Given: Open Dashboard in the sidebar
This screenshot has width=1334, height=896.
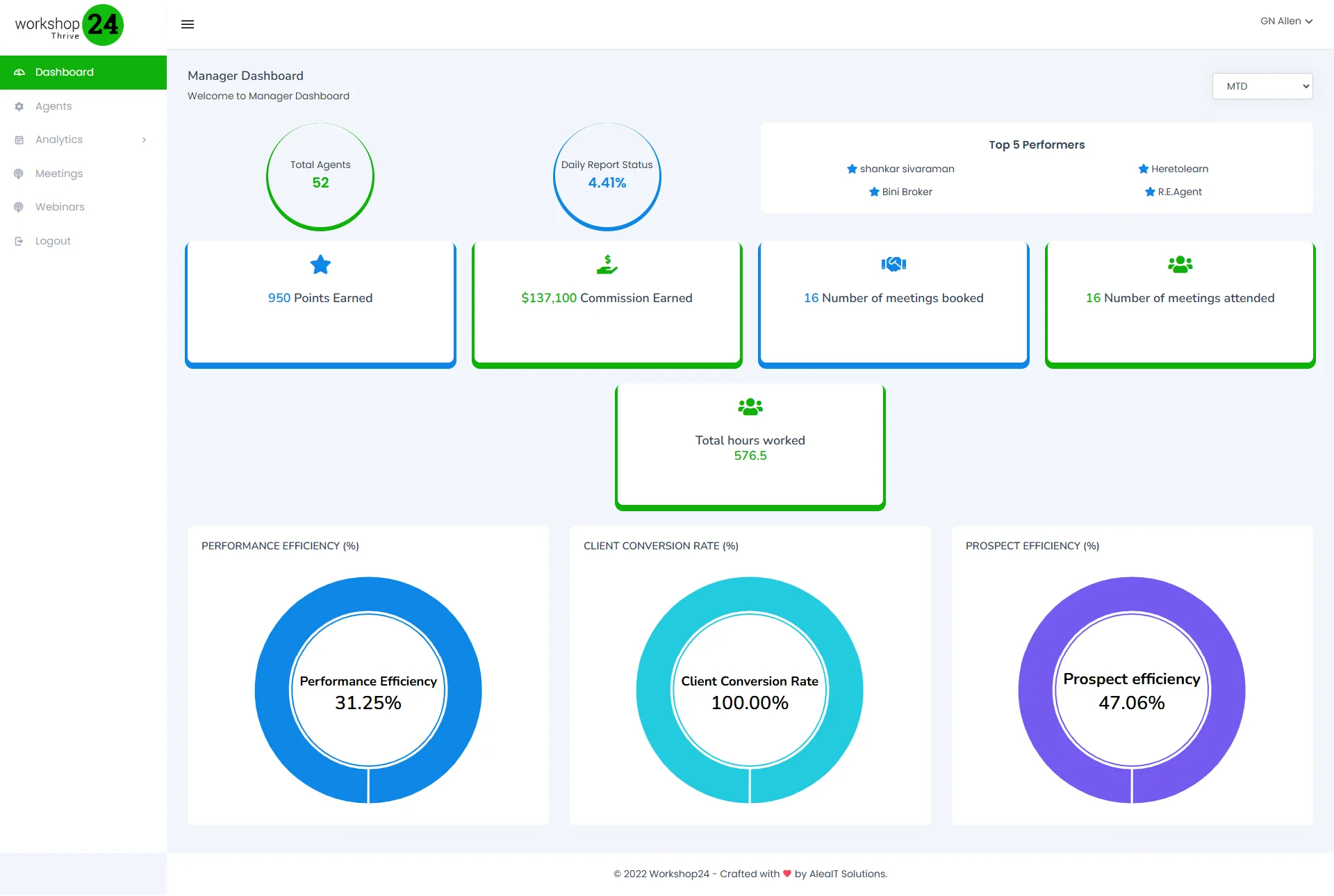Looking at the screenshot, I should coord(83,72).
